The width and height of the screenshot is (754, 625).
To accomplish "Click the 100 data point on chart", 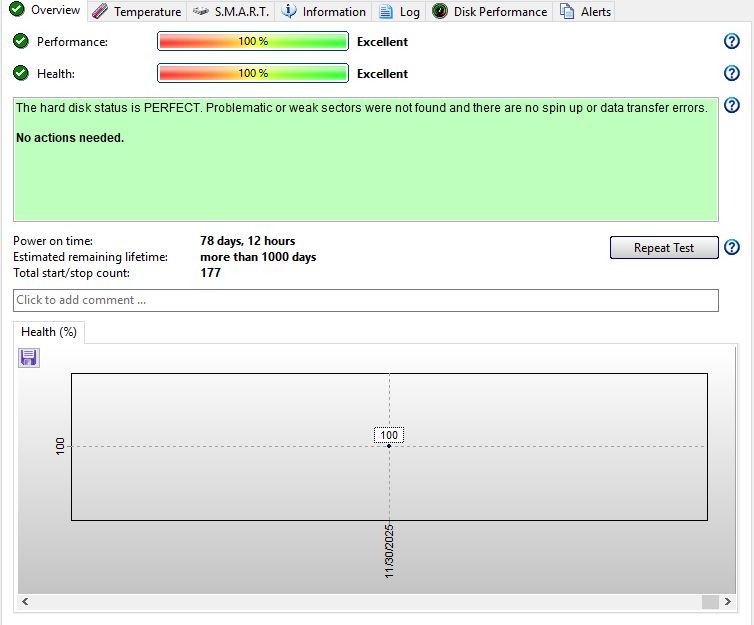I will (389, 445).
